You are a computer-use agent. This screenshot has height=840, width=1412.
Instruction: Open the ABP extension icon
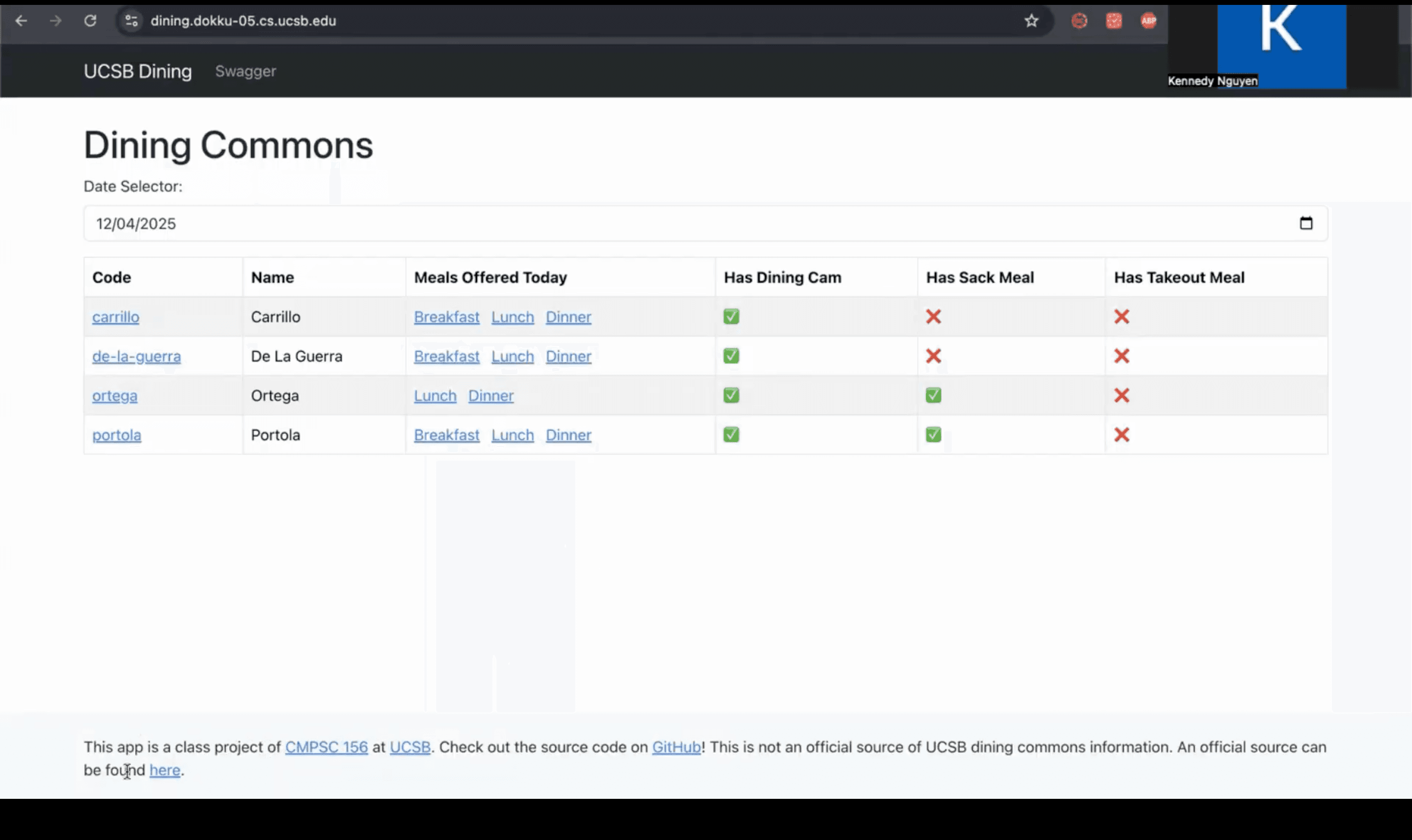[x=1148, y=21]
